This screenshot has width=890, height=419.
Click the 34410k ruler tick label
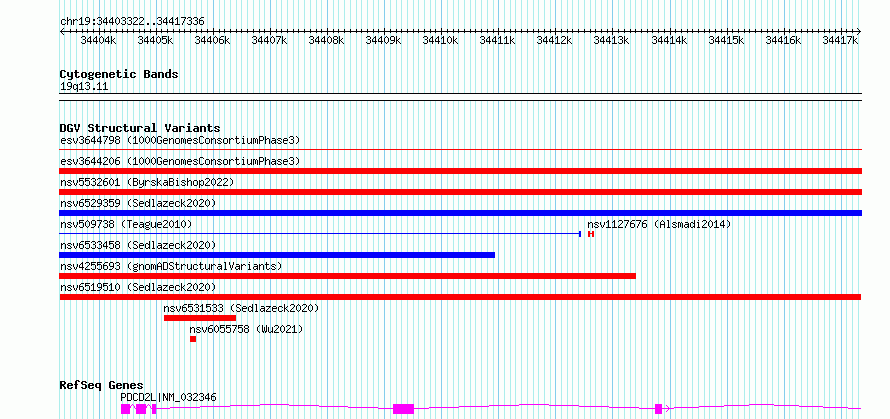[440, 40]
